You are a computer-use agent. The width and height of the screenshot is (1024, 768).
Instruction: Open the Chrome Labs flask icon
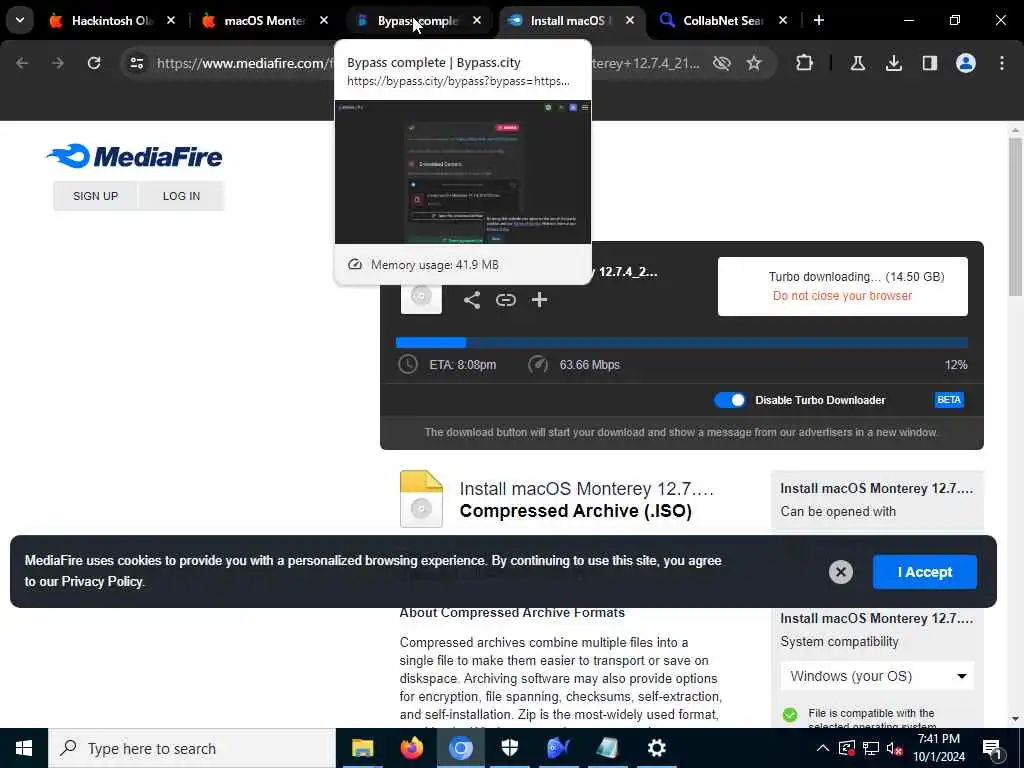click(857, 63)
